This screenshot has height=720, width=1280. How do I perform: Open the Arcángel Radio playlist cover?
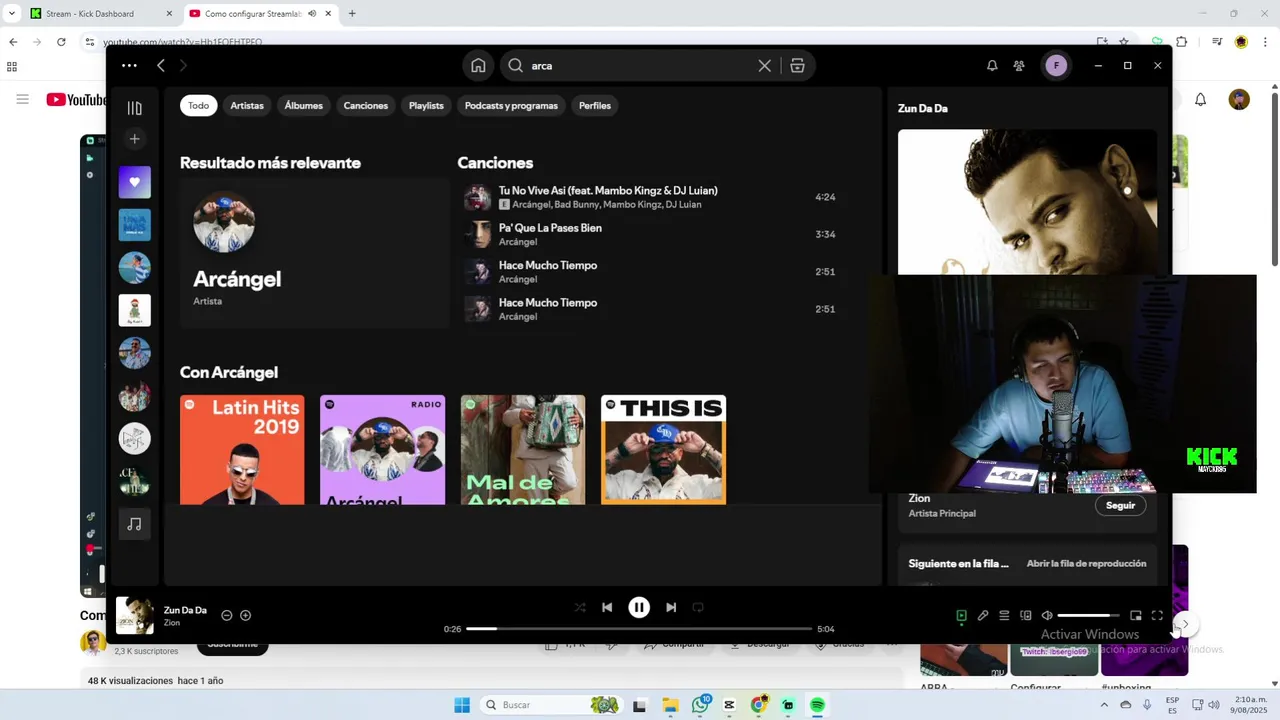[382, 450]
